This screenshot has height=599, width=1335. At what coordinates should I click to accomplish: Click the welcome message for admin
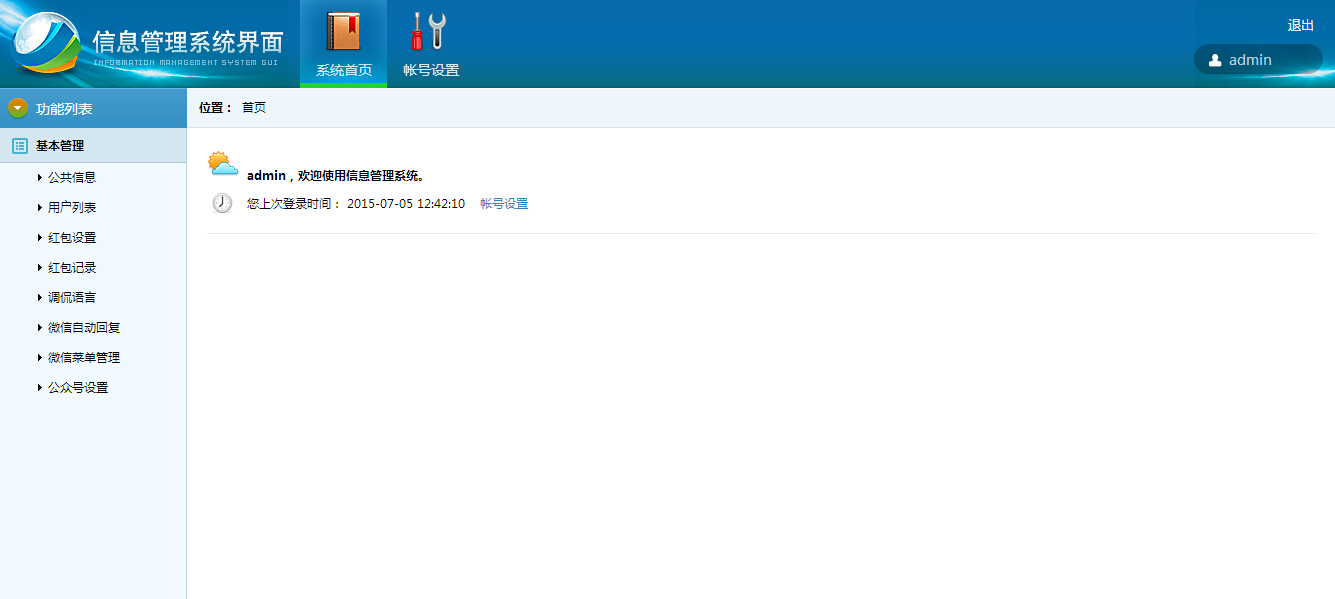pos(336,176)
